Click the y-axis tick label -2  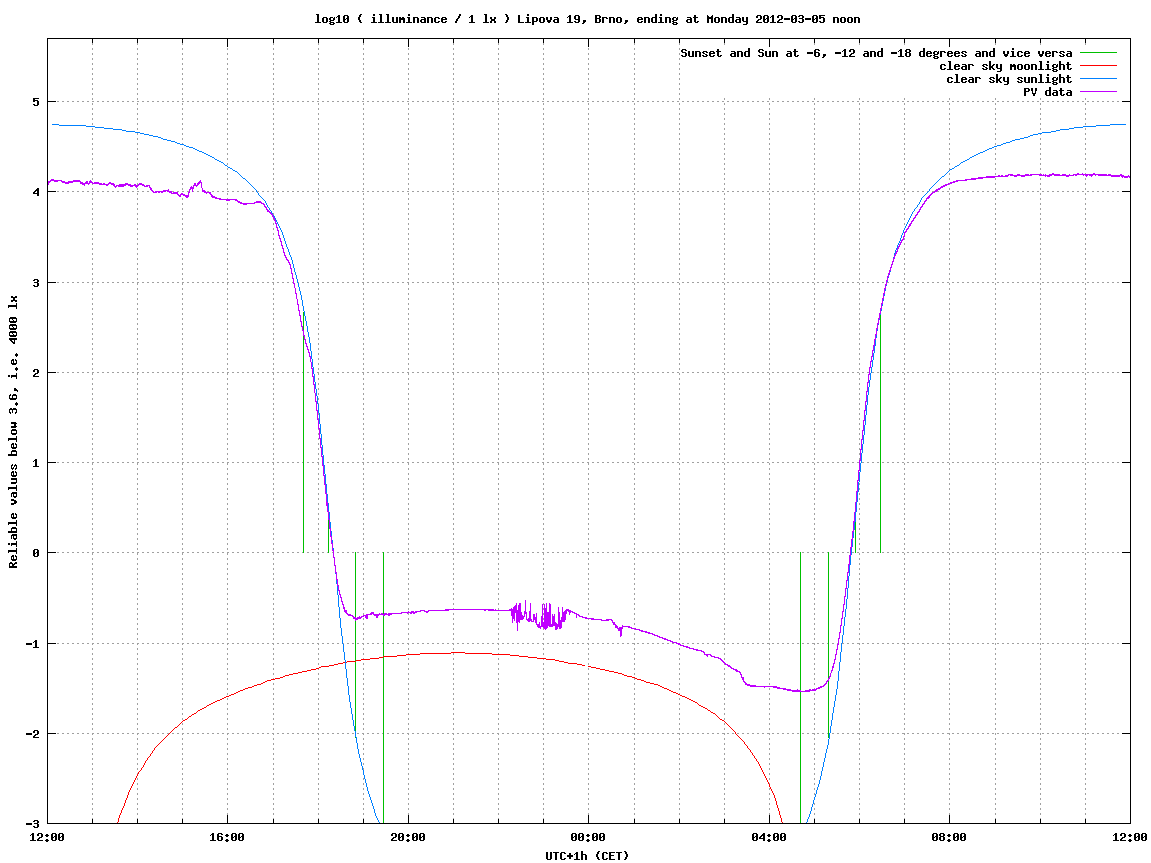(x=32, y=734)
